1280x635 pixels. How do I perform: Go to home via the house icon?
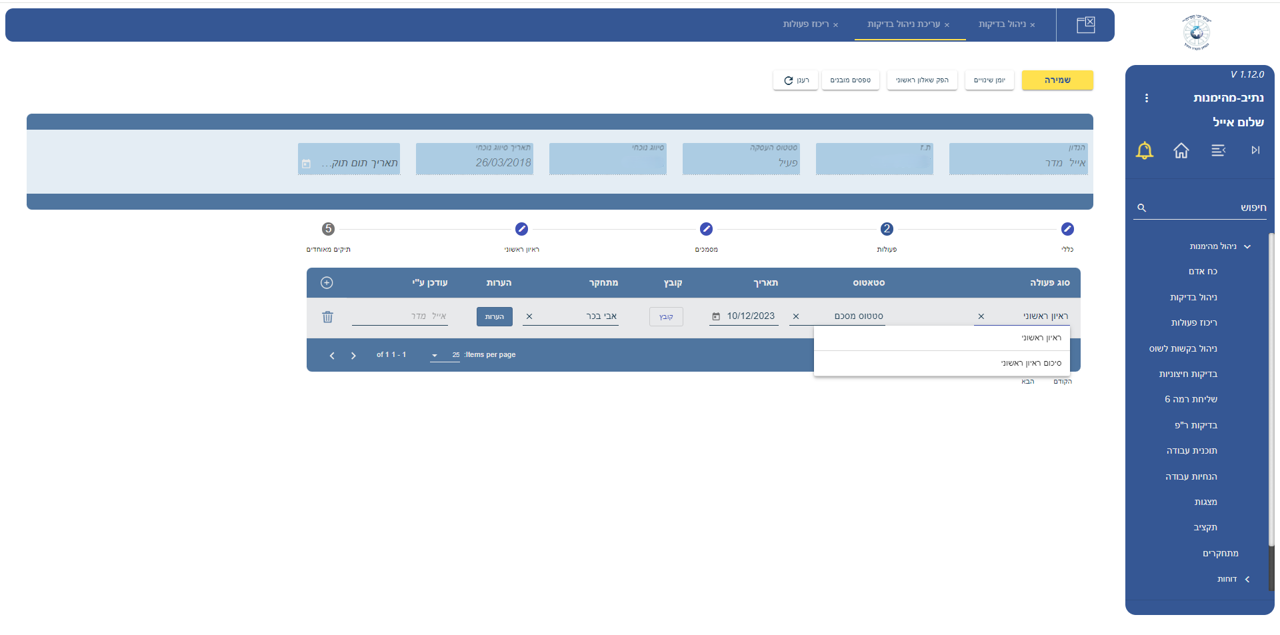pyautogui.click(x=1181, y=150)
